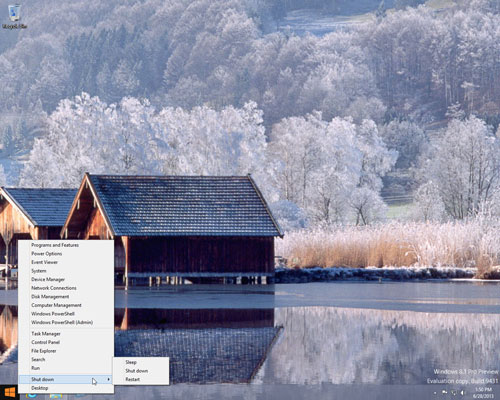Open the volume speaker tray icon

pyautogui.click(x=463, y=393)
